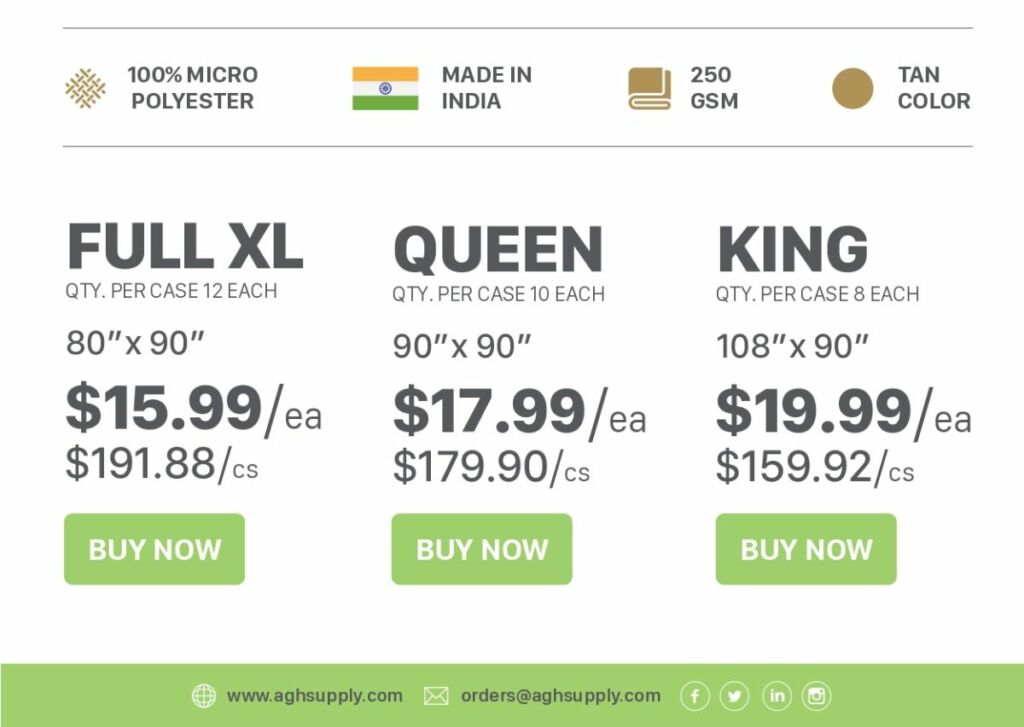Open the LinkedIn social icon
The width and height of the screenshot is (1024, 727).
[x=776, y=696]
